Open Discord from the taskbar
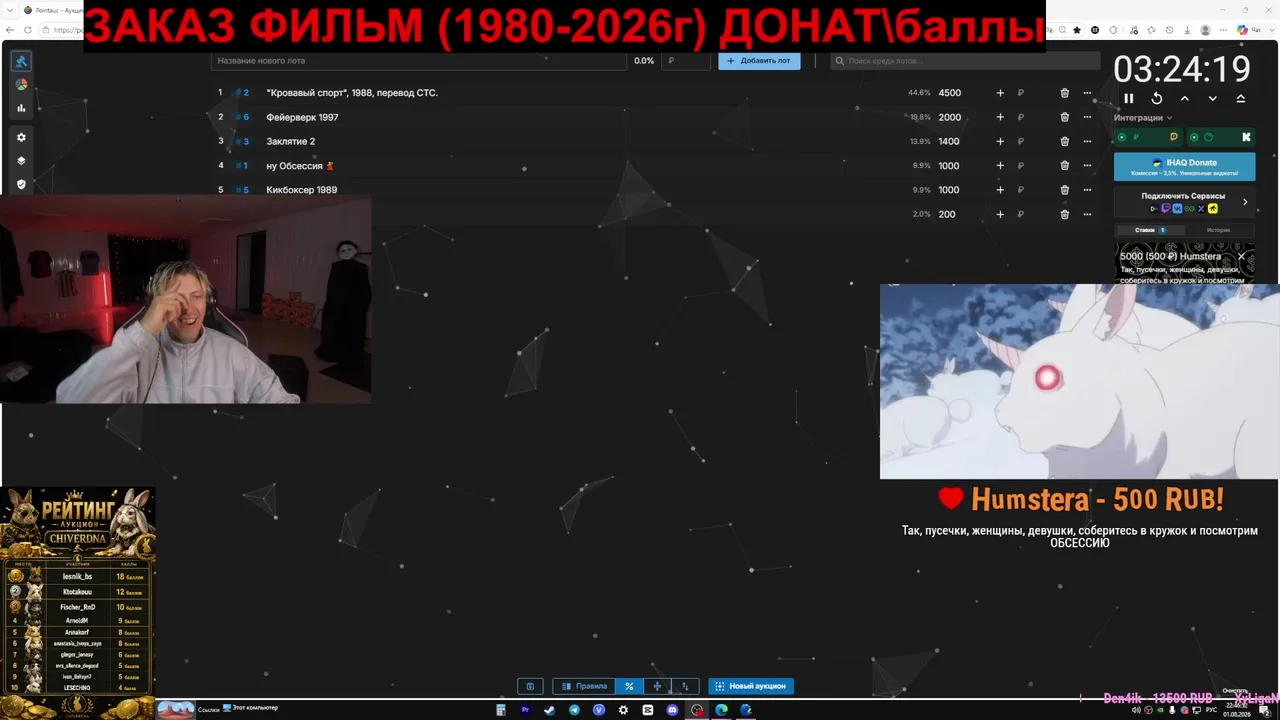The width and height of the screenshot is (1280, 720). [x=672, y=710]
